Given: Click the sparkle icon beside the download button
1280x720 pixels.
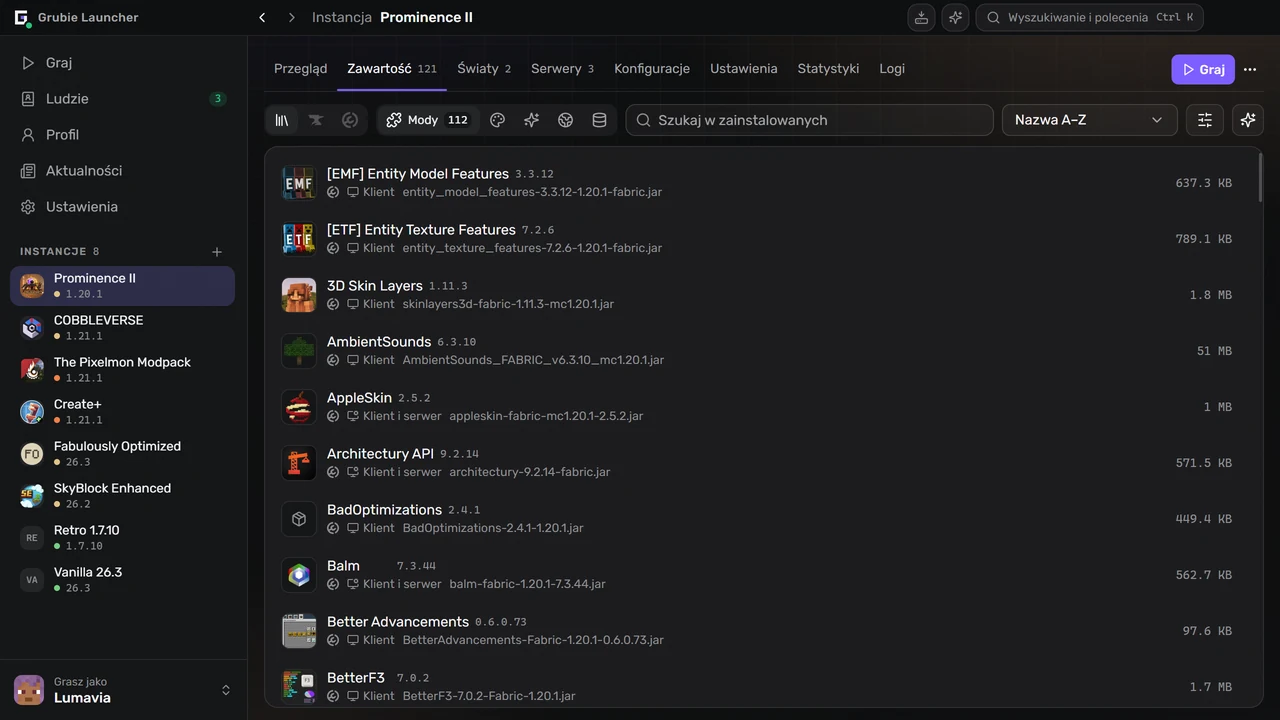Looking at the screenshot, I should [955, 17].
